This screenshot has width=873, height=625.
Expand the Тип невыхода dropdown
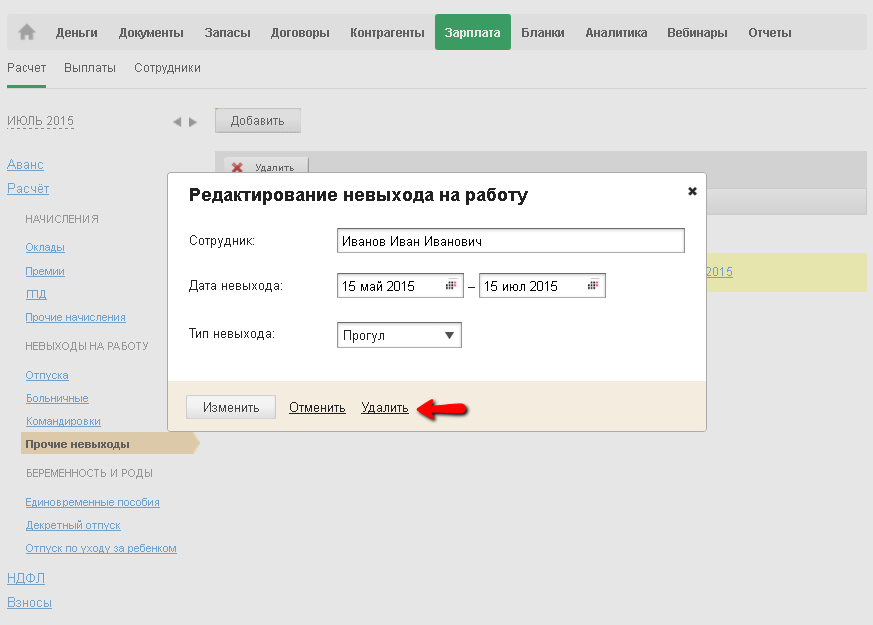(449, 336)
